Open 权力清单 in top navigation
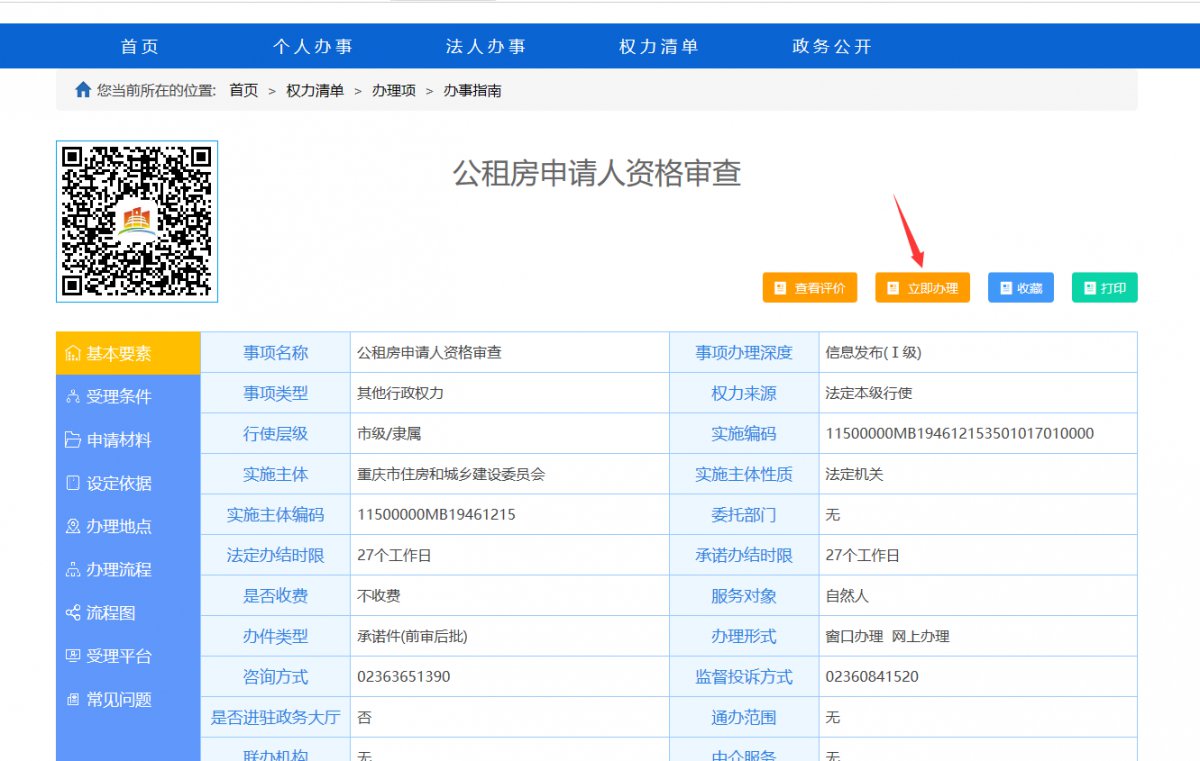This screenshot has width=1200, height=761. coord(659,47)
